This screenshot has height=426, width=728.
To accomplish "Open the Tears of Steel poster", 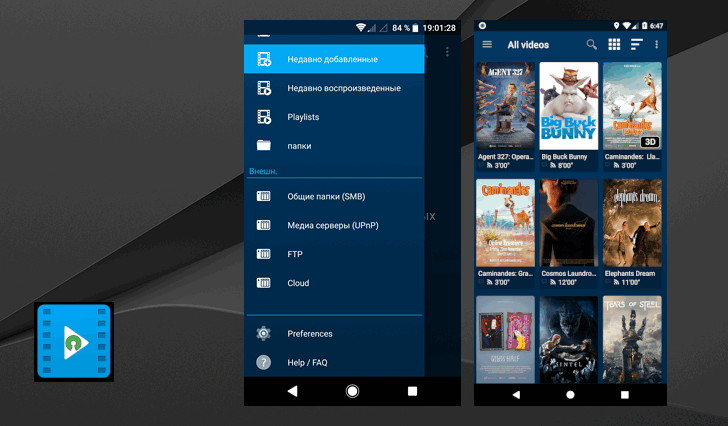I will [632, 340].
